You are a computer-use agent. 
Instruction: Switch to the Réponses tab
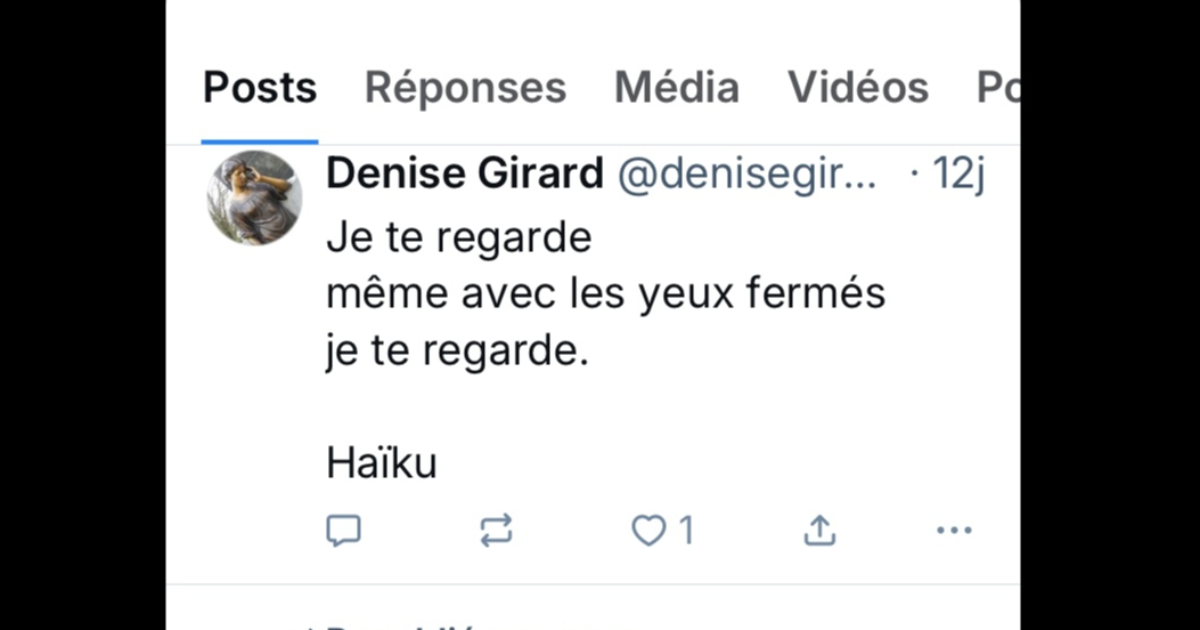[x=465, y=88]
